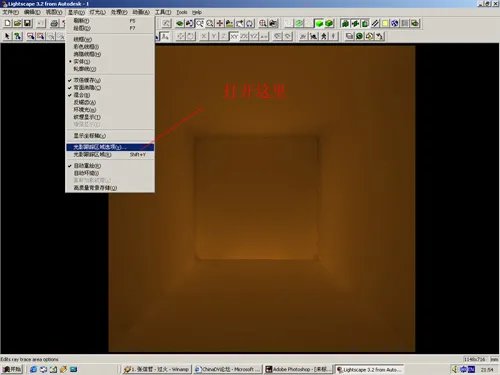Choose 高质量背景存储(Q) menu entry
The height and width of the screenshot is (375, 500).
(x=110, y=188)
